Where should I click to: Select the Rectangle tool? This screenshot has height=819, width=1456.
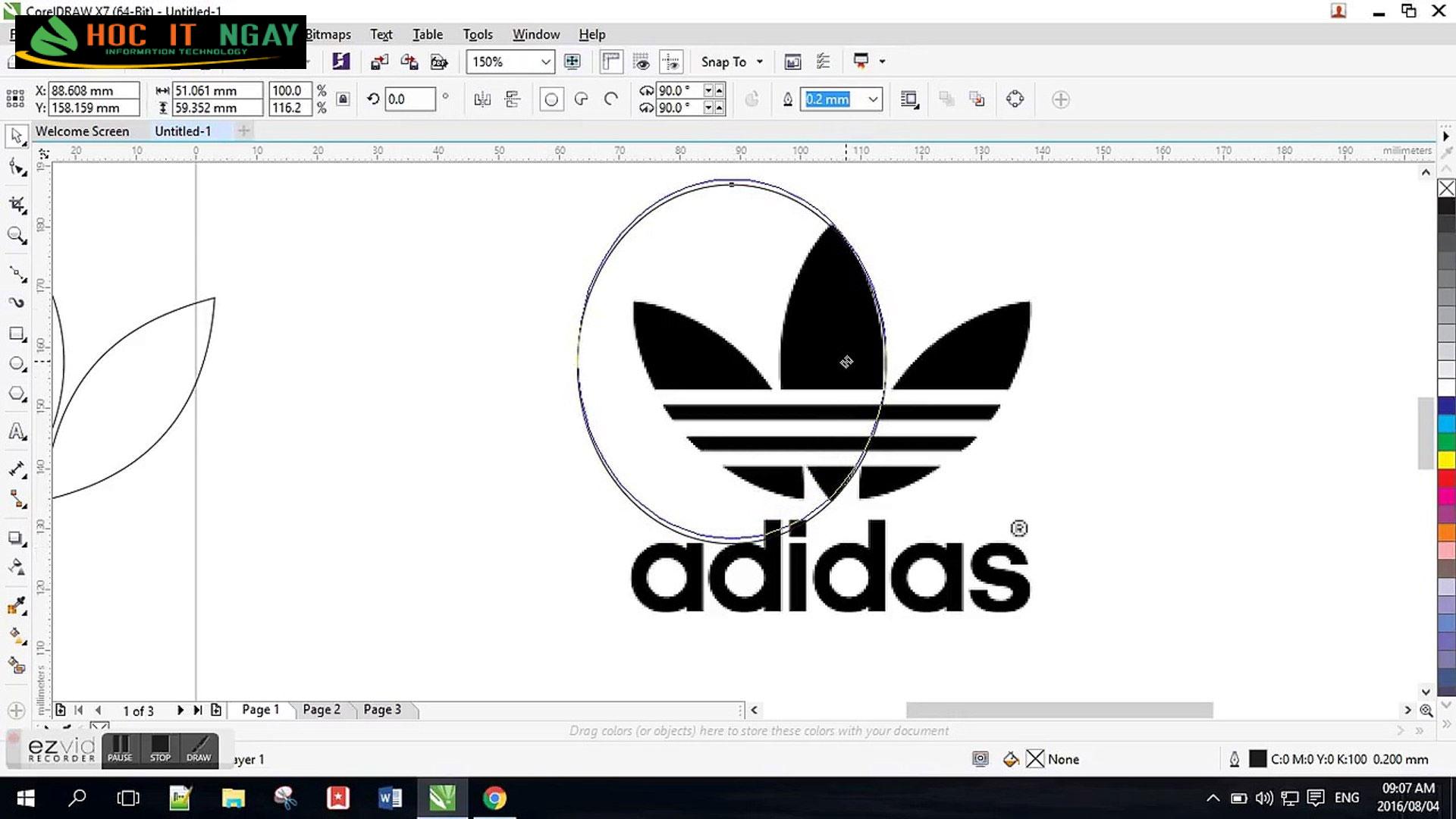tap(16, 334)
